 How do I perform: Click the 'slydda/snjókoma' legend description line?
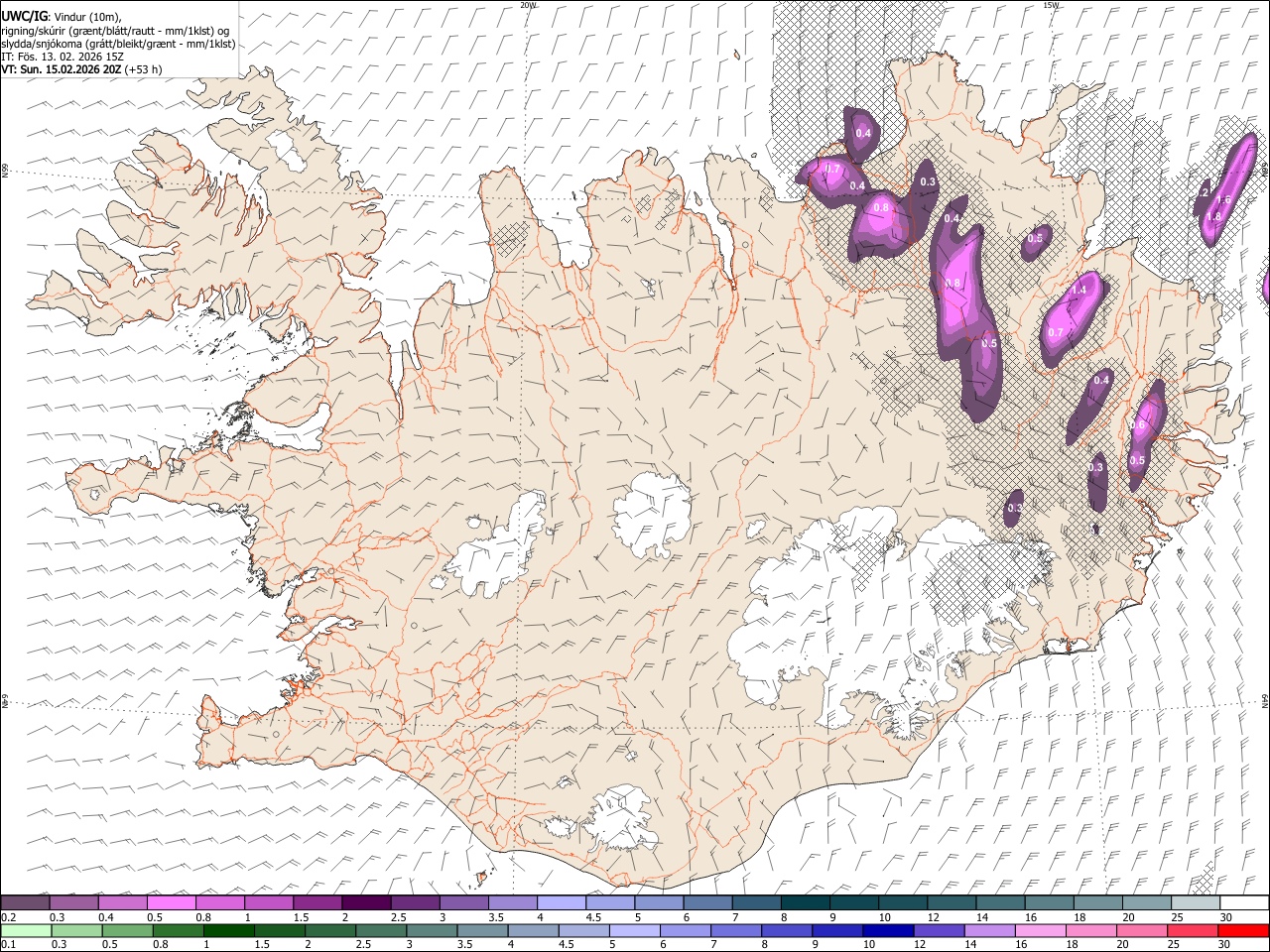coord(118,44)
